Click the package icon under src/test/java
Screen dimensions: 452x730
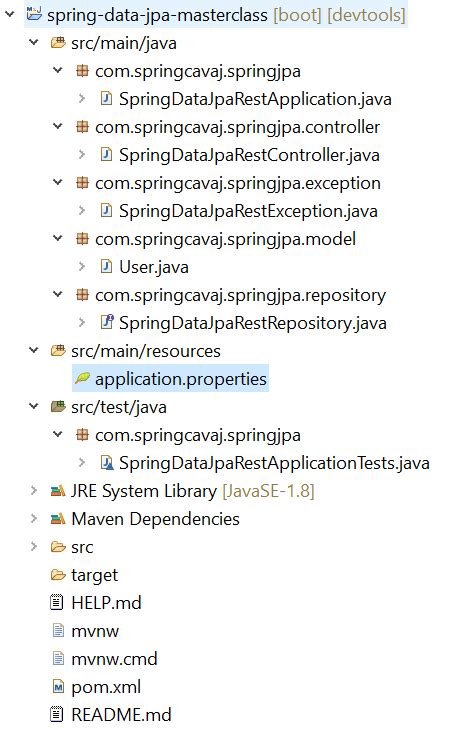(x=82, y=435)
